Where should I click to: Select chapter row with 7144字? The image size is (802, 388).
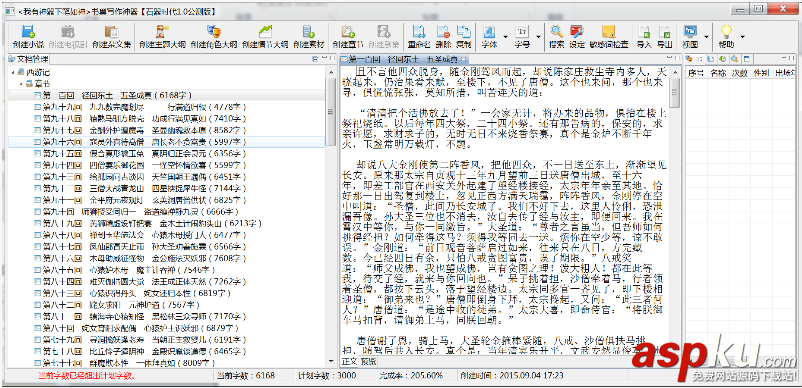tap(167, 189)
